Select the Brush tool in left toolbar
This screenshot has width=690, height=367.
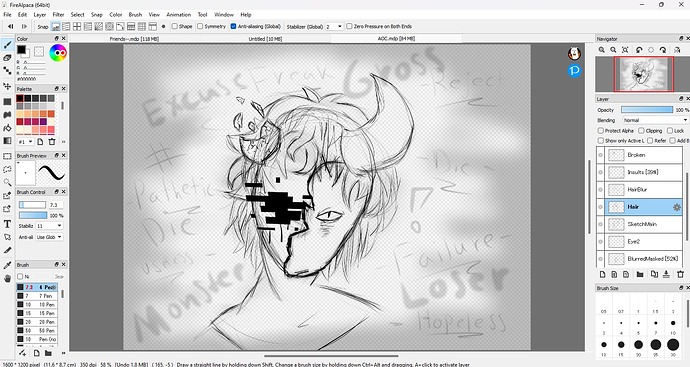[7, 45]
